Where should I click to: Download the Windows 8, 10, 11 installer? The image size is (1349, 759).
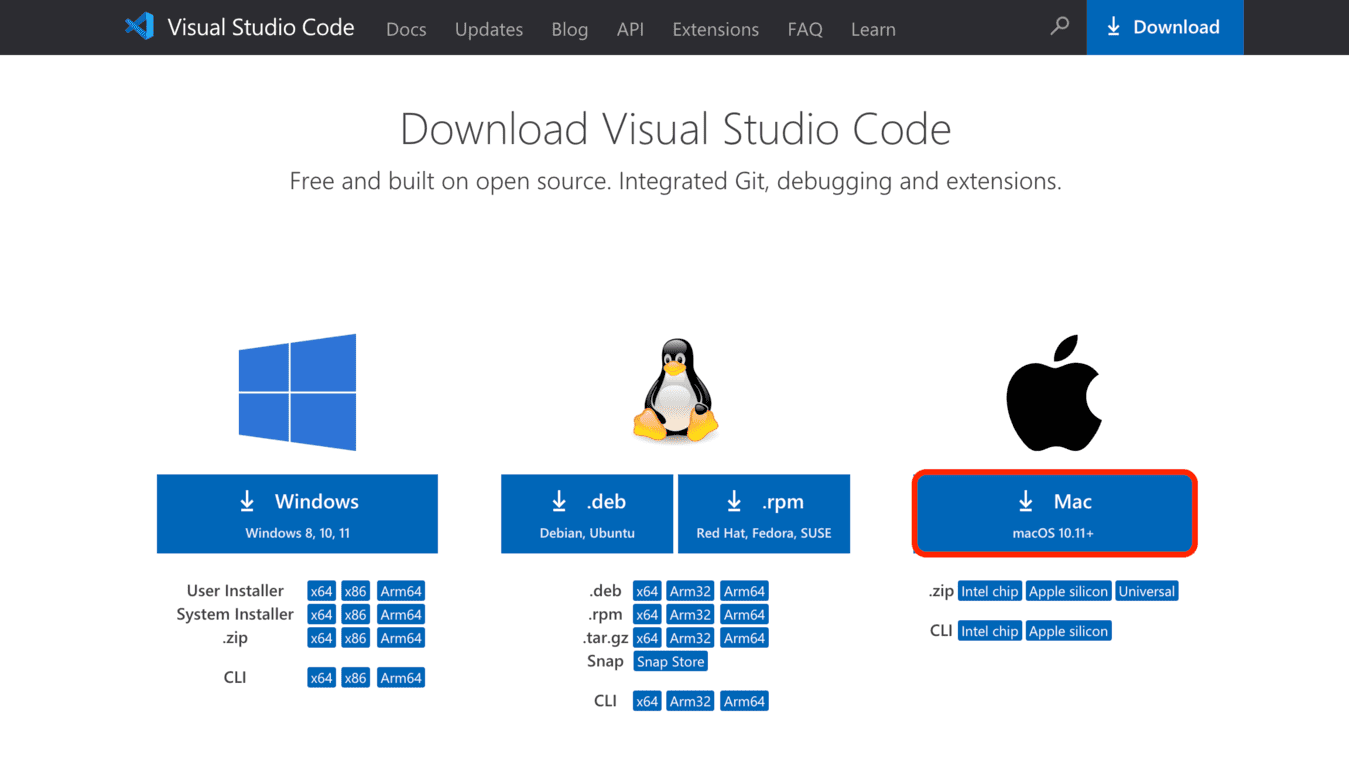[297, 514]
